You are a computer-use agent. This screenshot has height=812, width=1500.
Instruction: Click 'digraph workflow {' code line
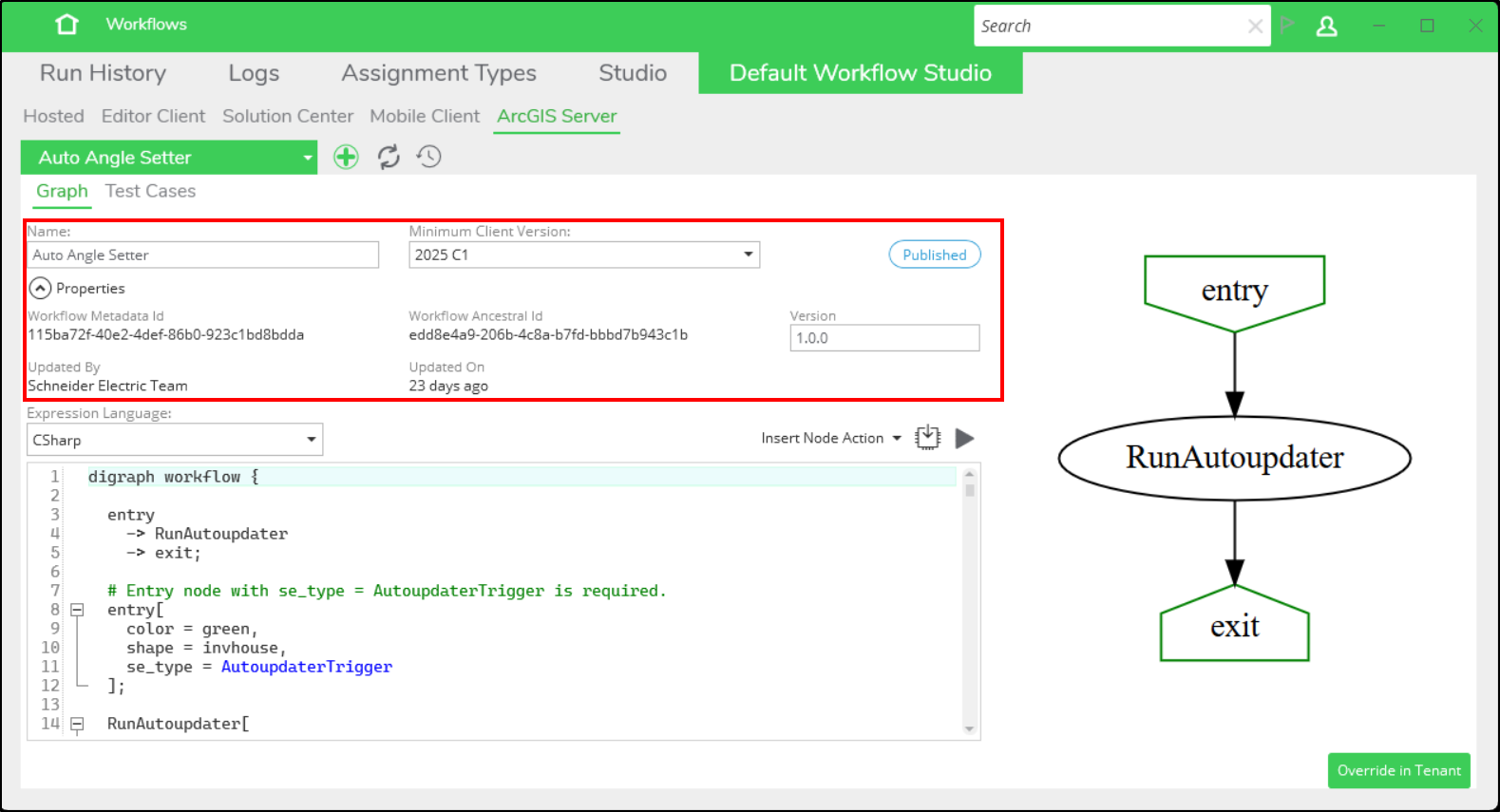pos(174,477)
